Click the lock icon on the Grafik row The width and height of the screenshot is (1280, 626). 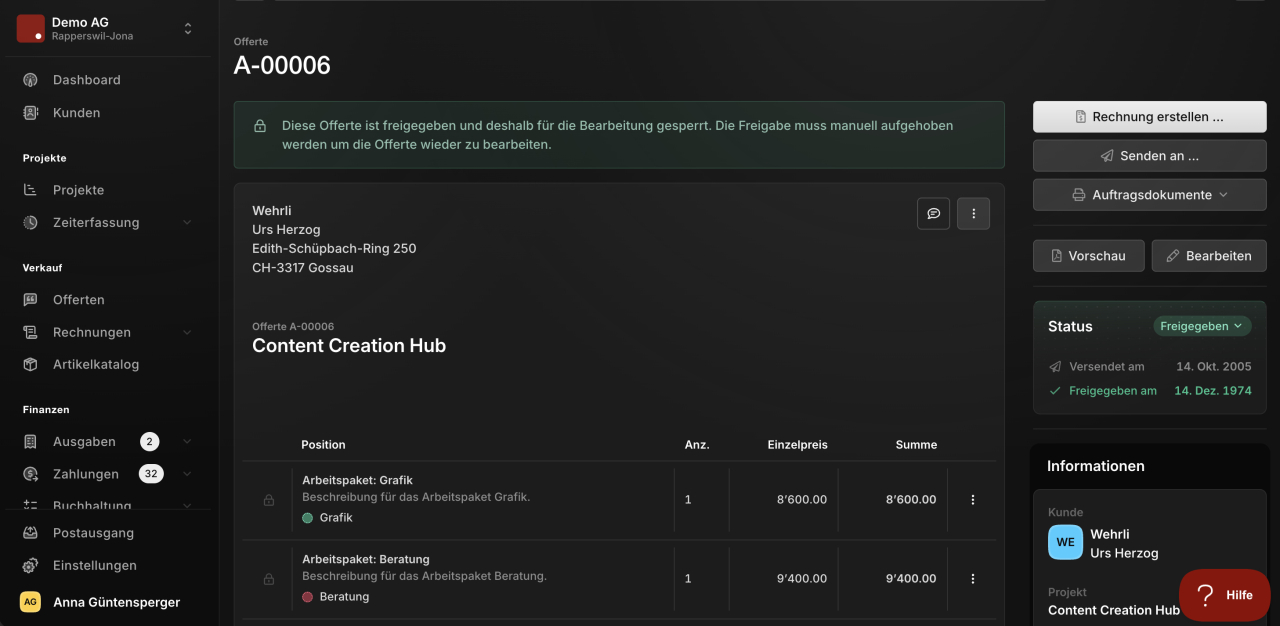(268, 500)
